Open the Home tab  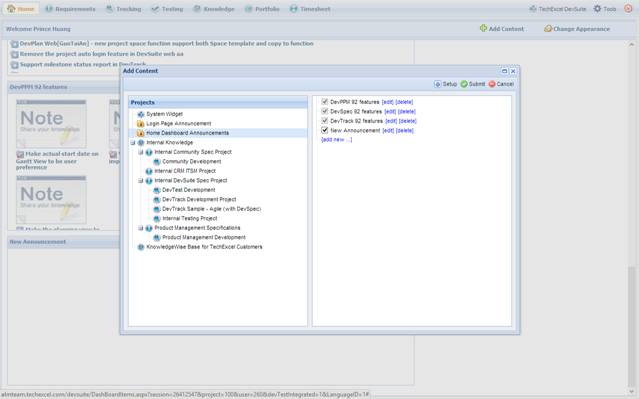pyautogui.click(x=21, y=9)
